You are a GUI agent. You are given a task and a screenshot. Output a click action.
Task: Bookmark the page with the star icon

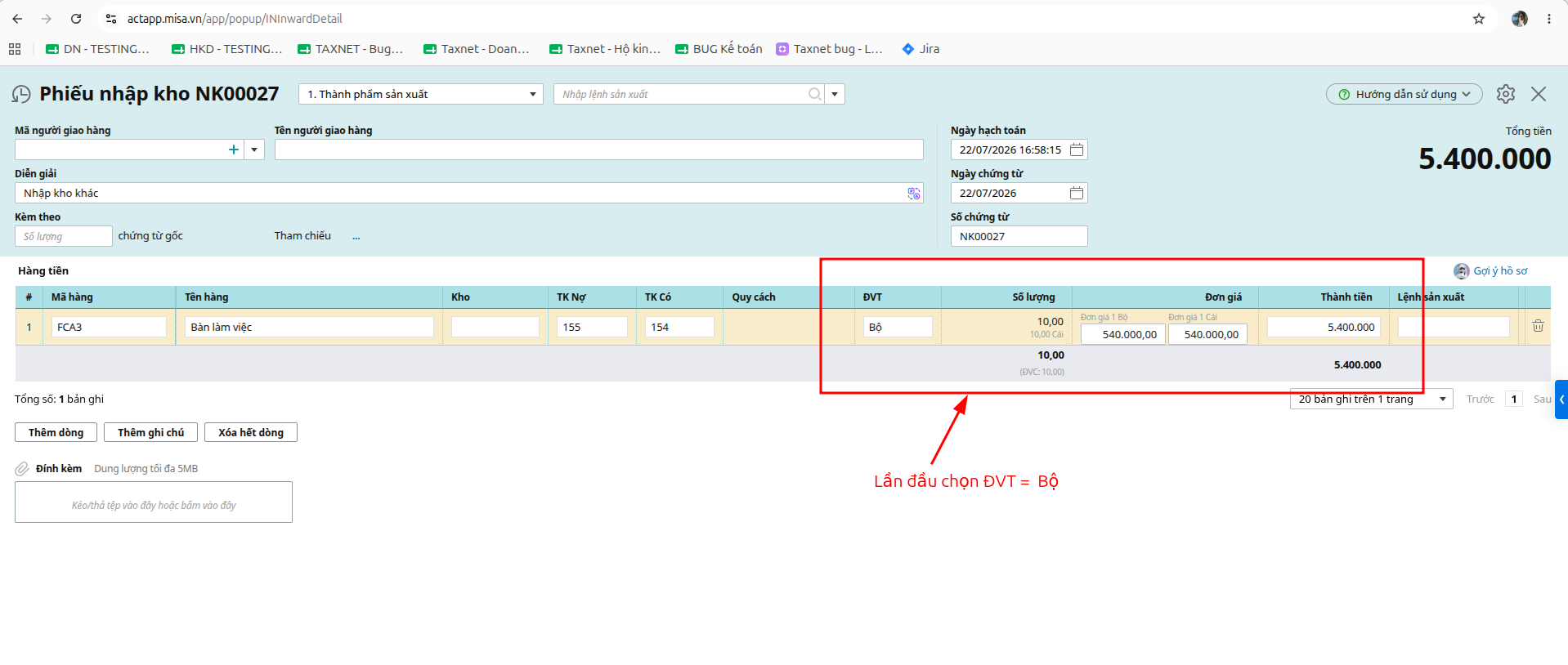(1479, 19)
